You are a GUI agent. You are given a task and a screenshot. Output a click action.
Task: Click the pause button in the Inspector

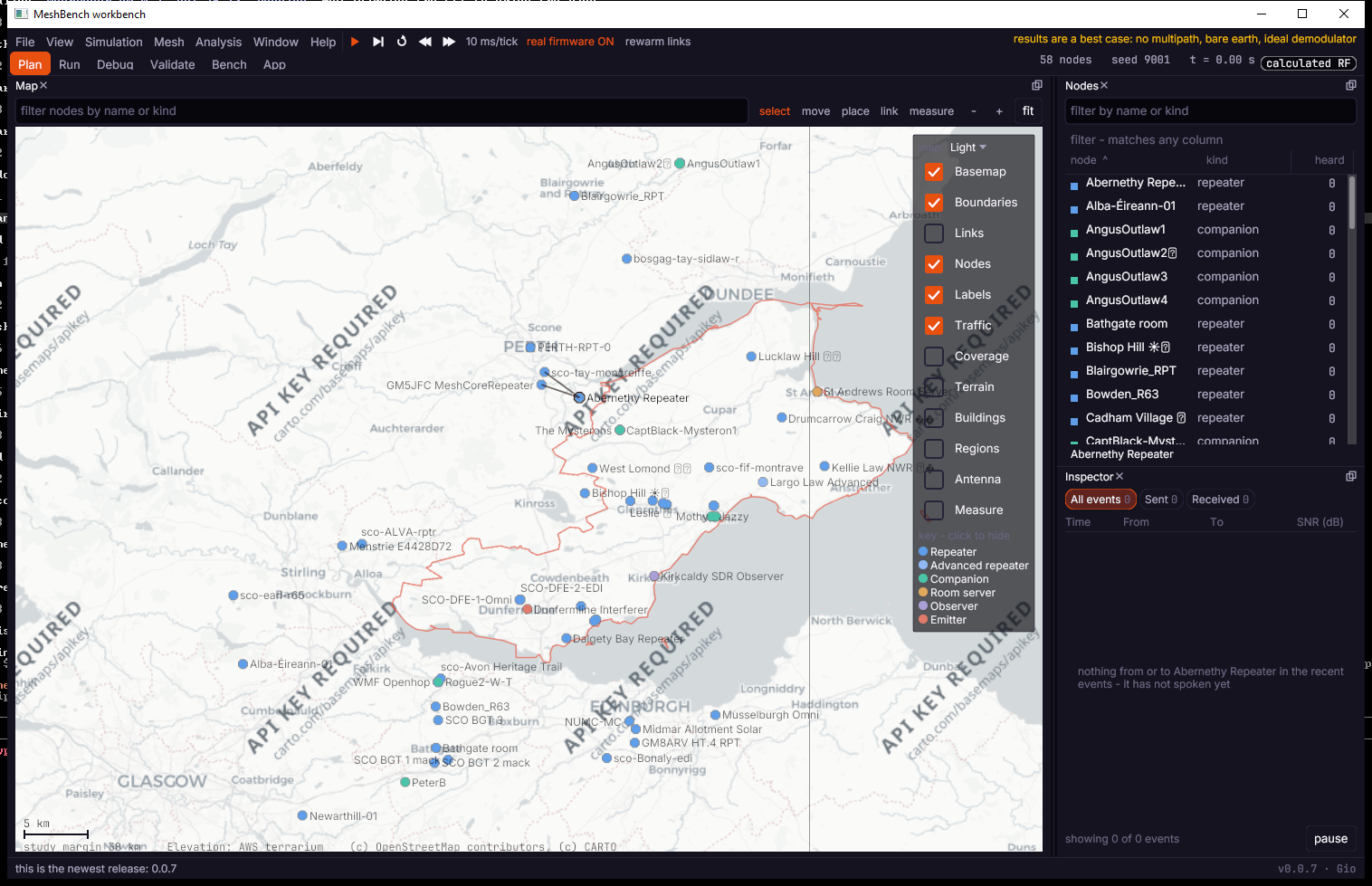pyautogui.click(x=1330, y=839)
